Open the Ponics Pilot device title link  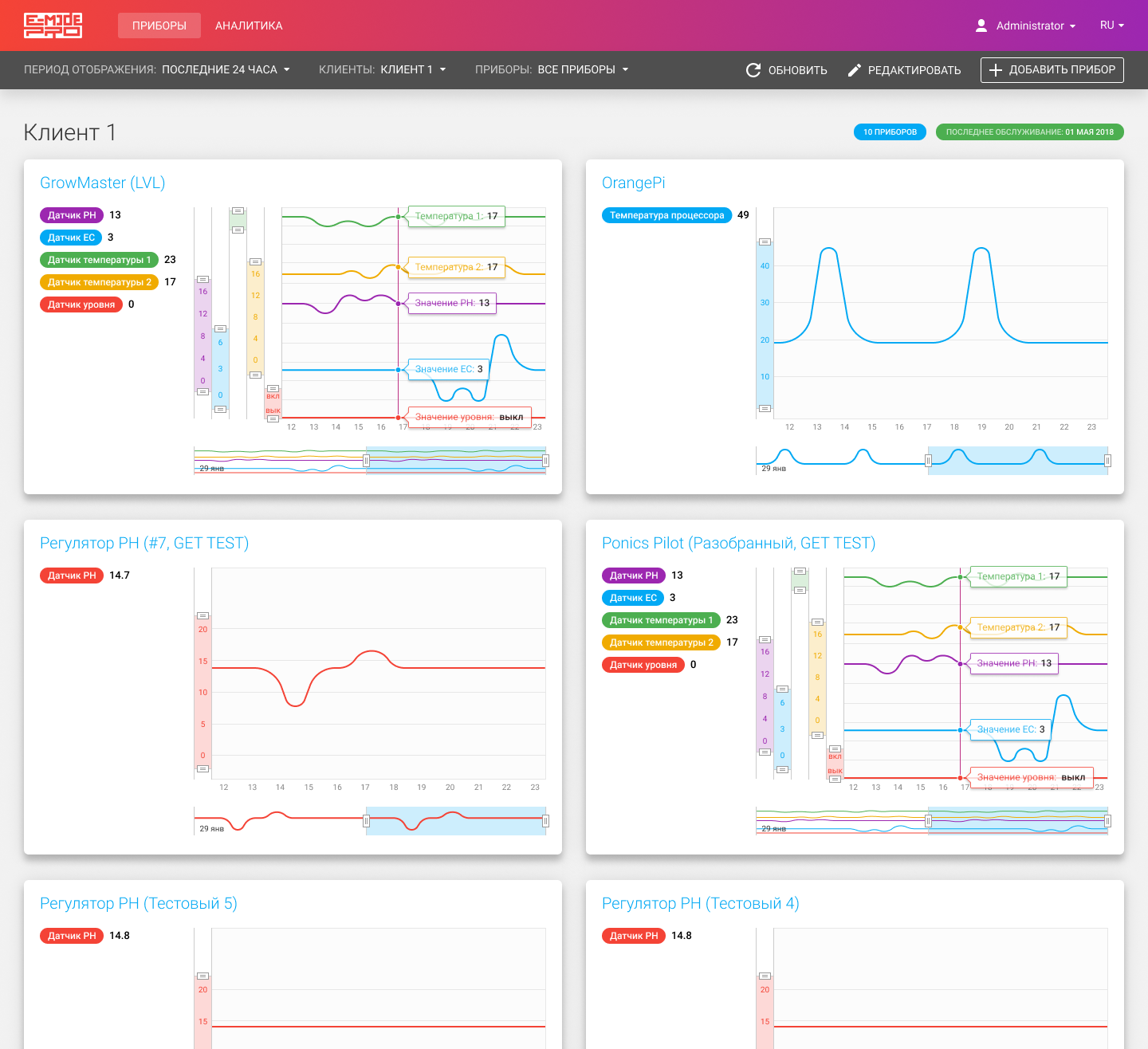click(738, 544)
